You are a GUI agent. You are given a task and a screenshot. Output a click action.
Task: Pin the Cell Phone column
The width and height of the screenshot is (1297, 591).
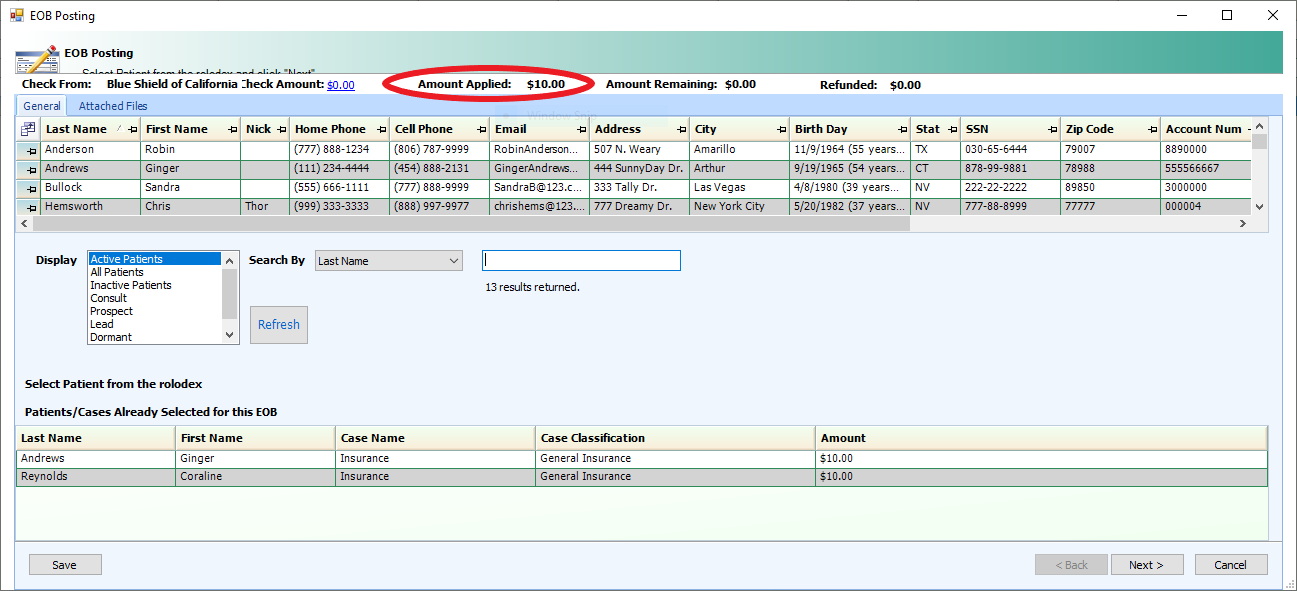(483, 130)
